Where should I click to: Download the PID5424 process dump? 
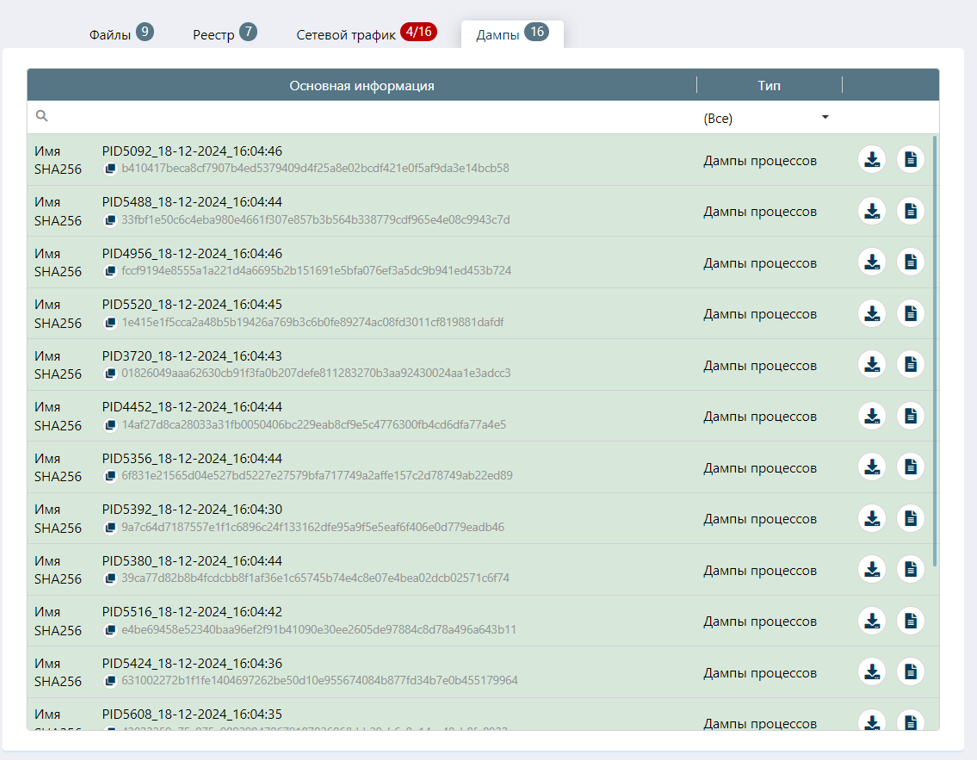tap(872, 672)
